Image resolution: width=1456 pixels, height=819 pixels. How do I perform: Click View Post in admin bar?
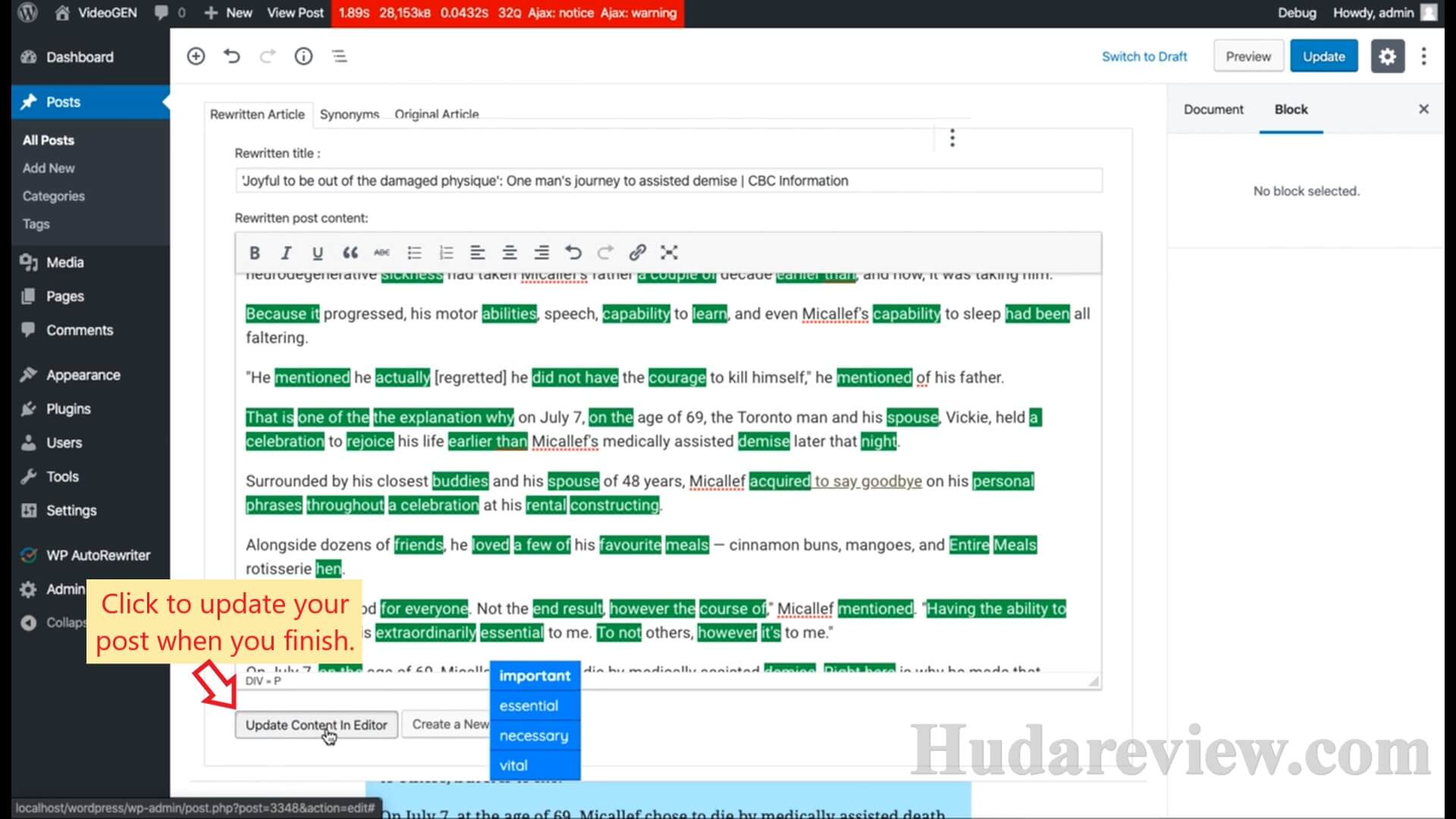pyautogui.click(x=295, y=13)
